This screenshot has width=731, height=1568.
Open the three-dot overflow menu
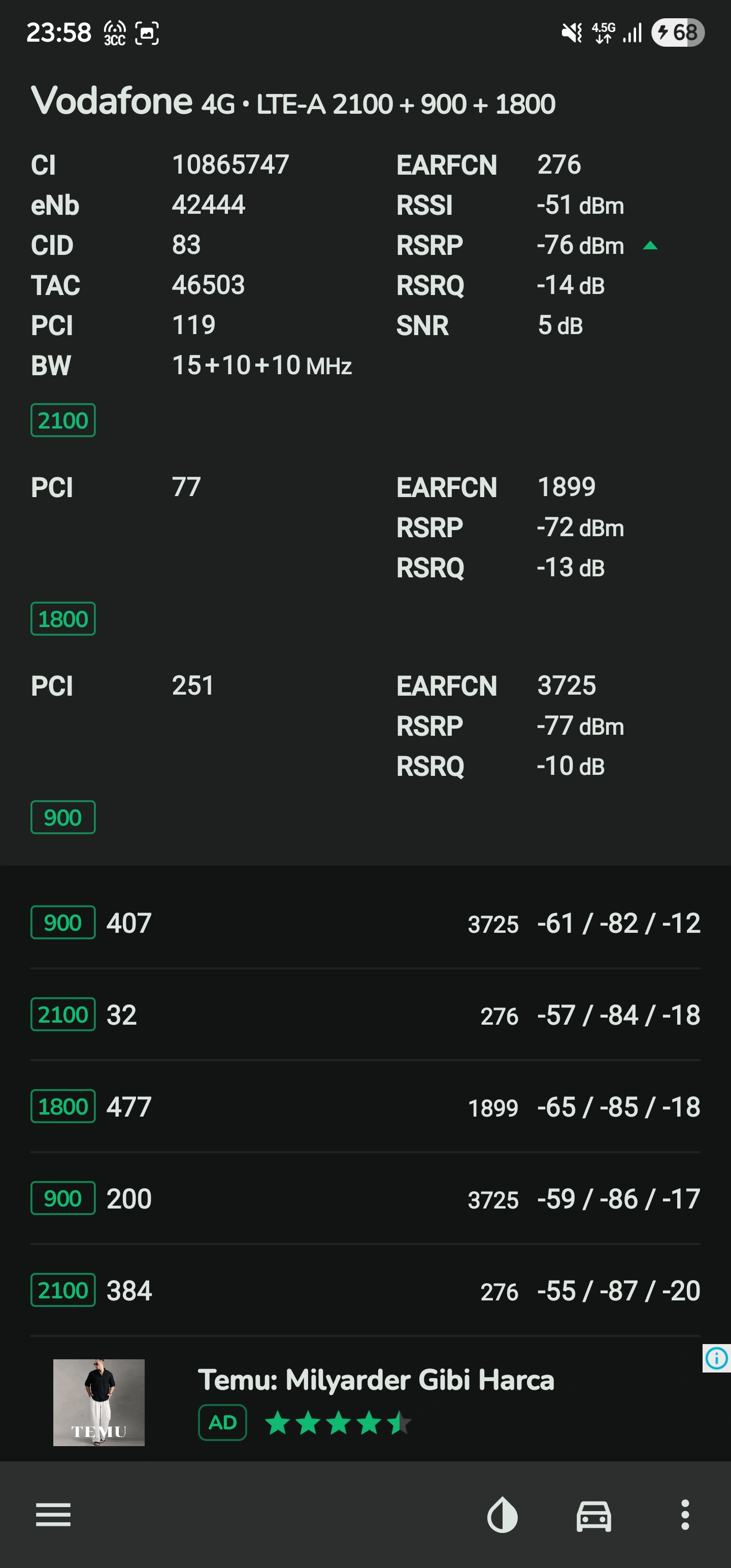click(x=685, y=1515)
